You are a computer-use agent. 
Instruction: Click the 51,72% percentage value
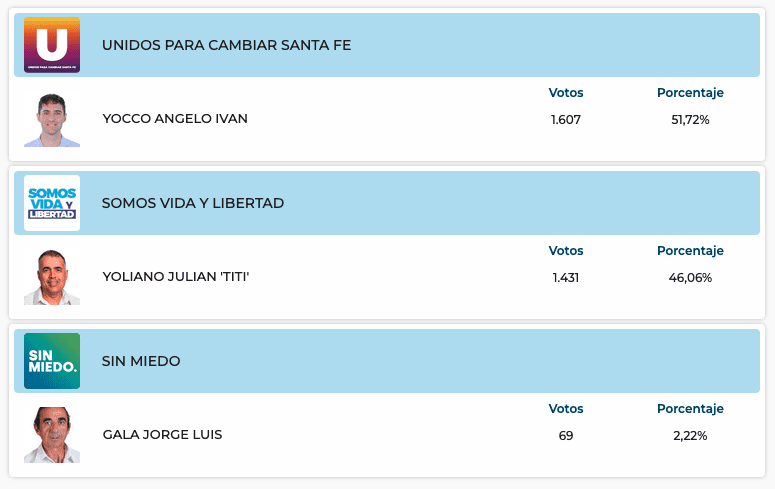click(x=690, y=119)
